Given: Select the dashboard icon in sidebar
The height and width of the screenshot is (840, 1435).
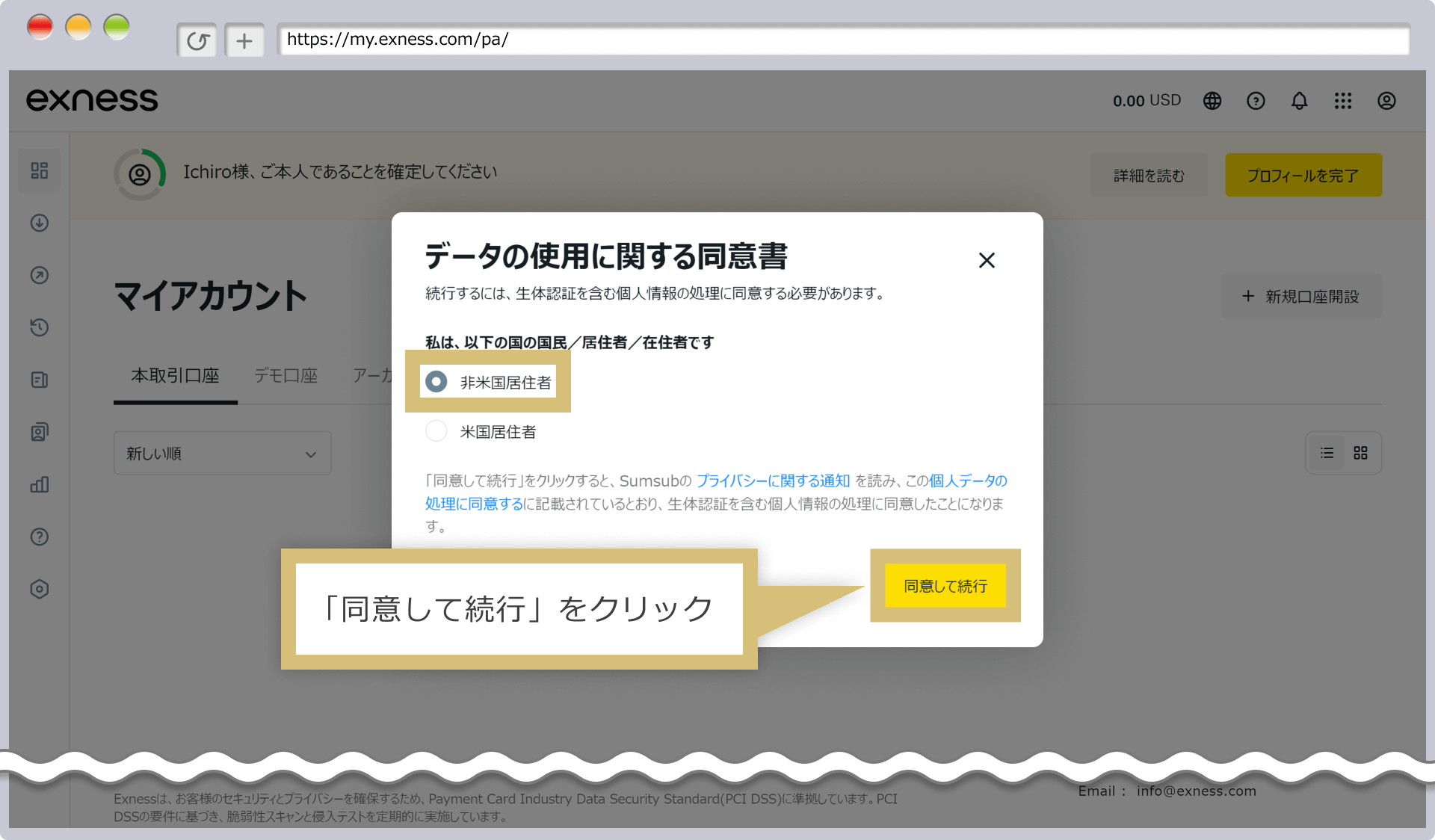Looking at the screenshot, I should tap(40, 170).
